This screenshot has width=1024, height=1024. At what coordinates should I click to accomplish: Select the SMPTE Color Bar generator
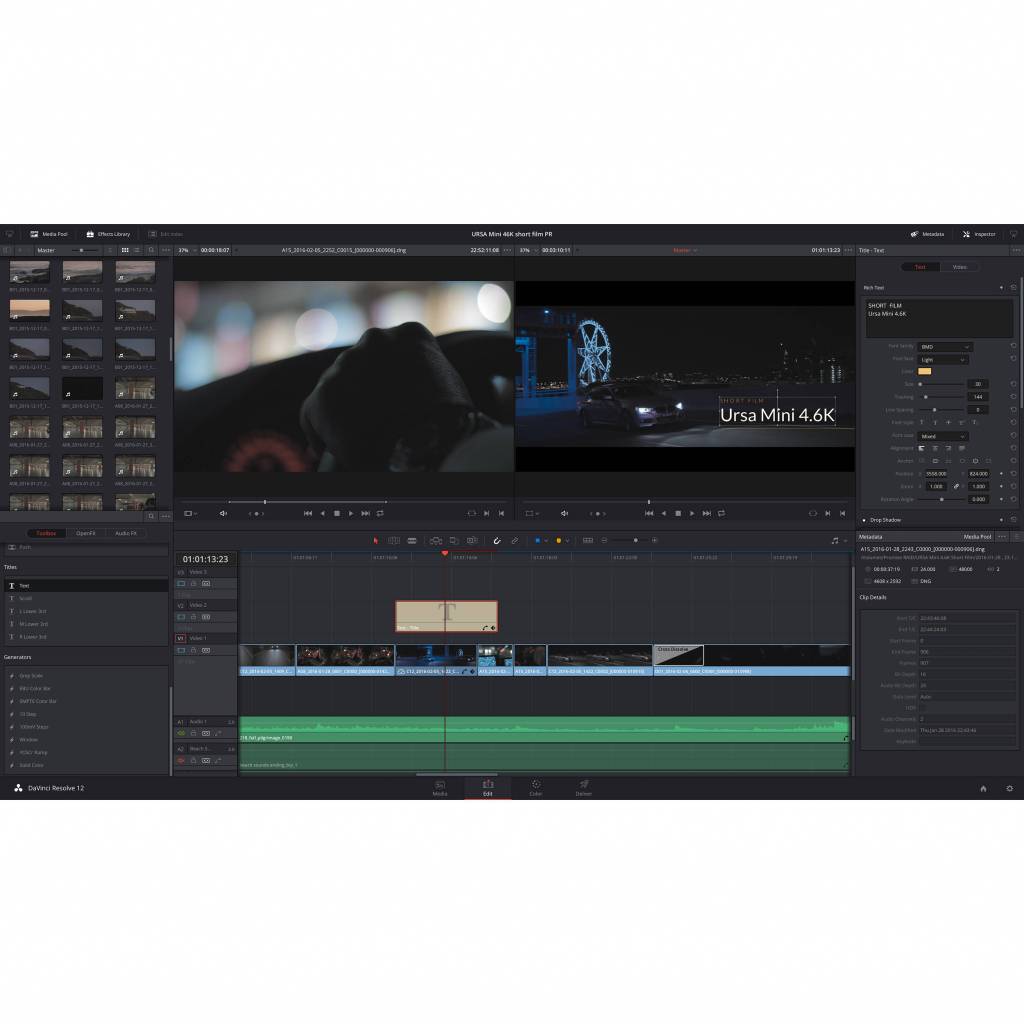86,701
